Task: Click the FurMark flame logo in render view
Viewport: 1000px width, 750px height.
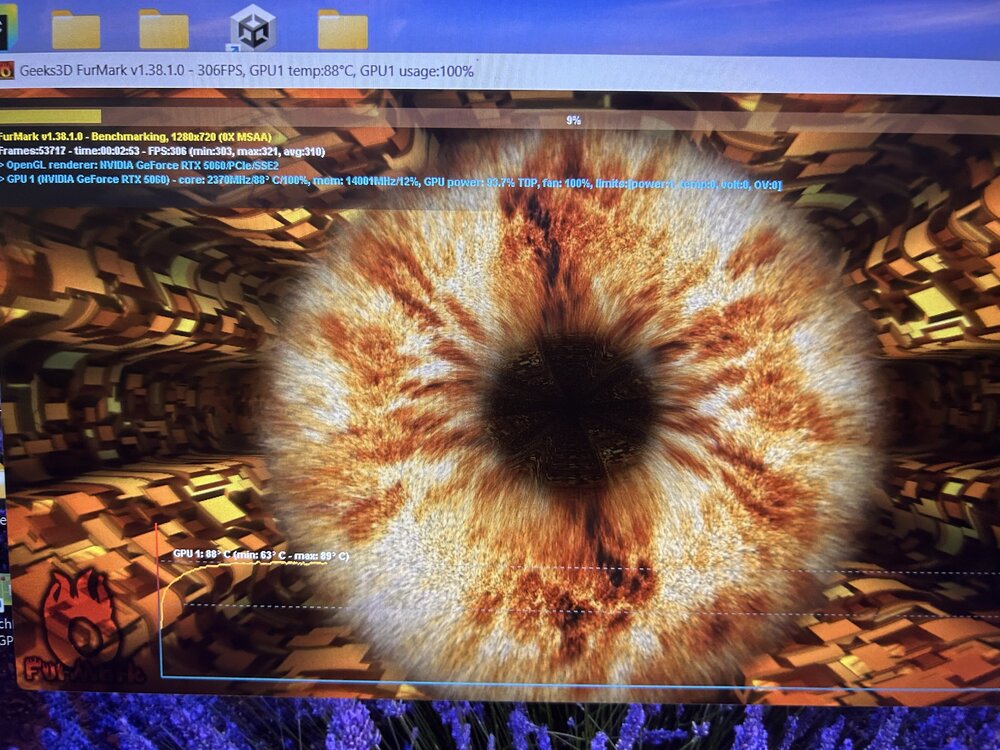Action: pos(83,628)
